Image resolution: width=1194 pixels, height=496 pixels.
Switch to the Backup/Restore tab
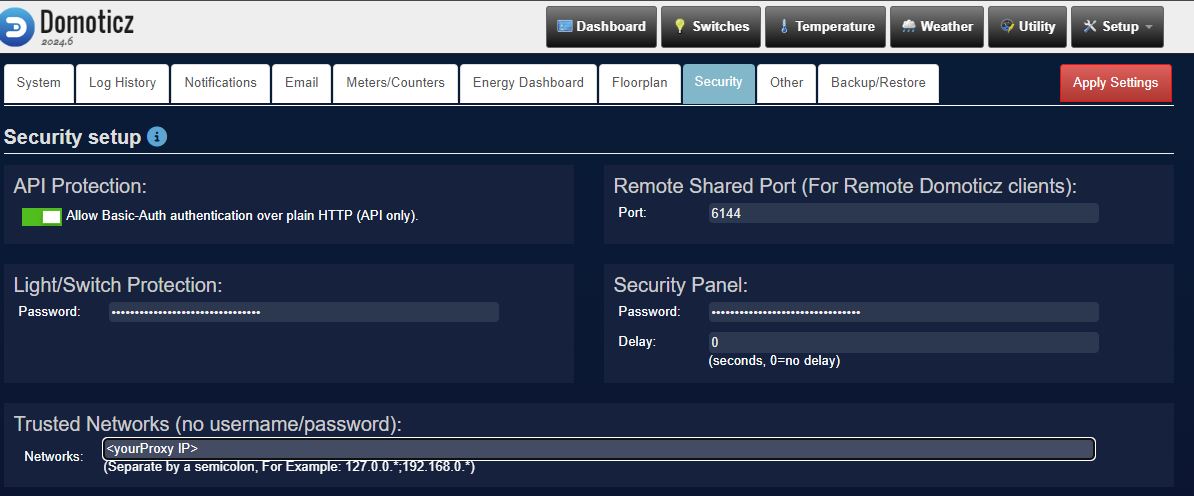point(878,83)
